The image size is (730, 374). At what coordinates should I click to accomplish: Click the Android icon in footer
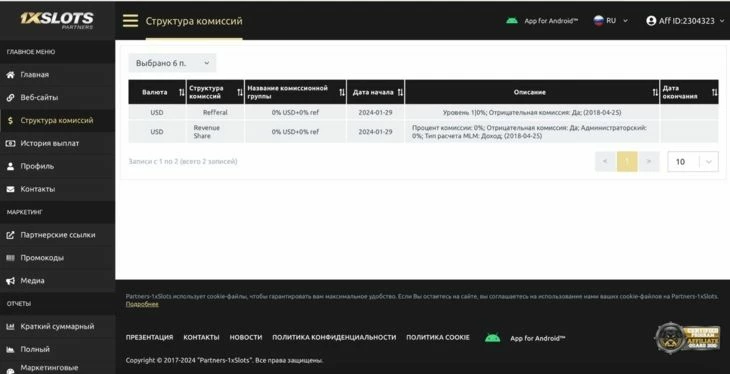click(x=493, y=338)
